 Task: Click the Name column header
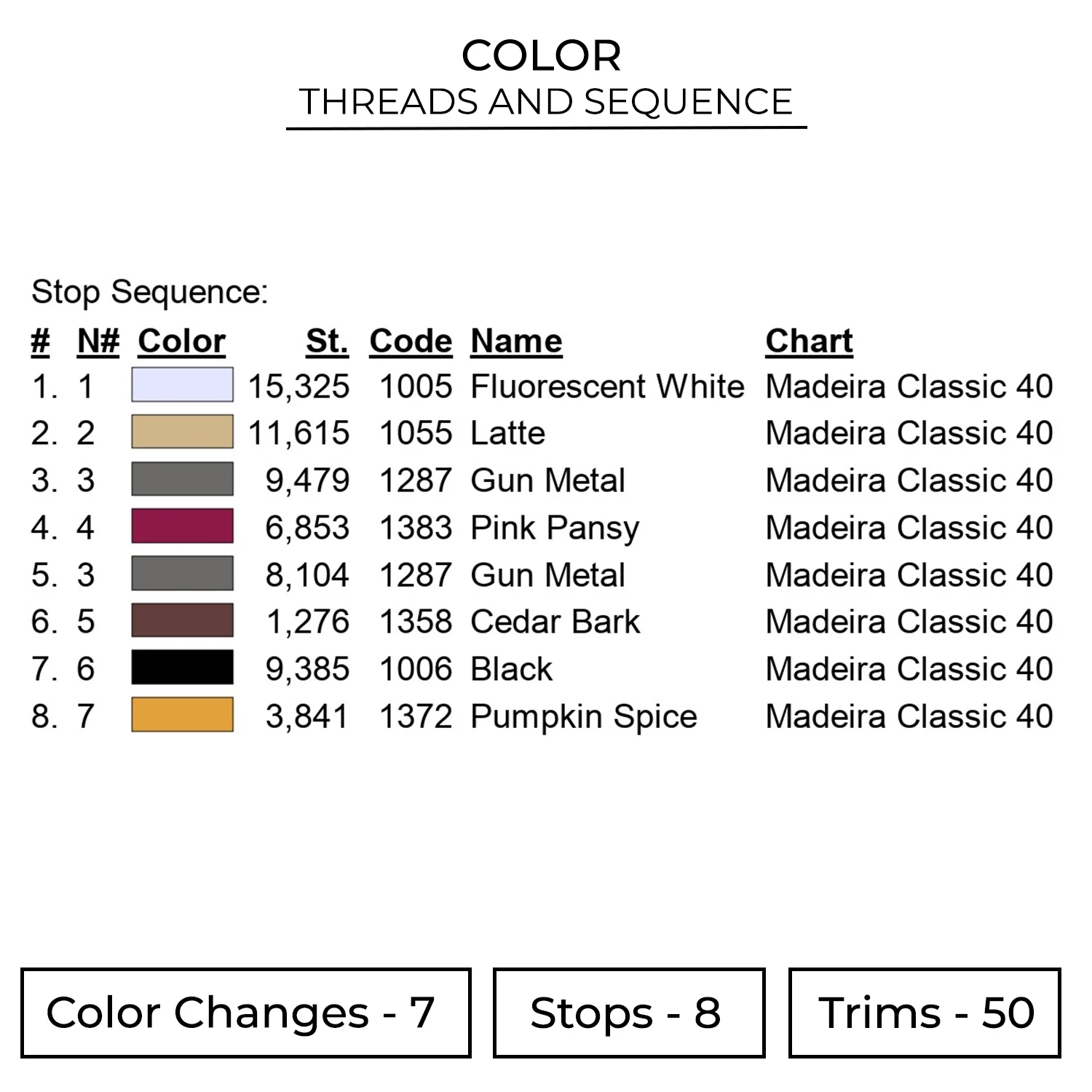[x=516, y=341]
